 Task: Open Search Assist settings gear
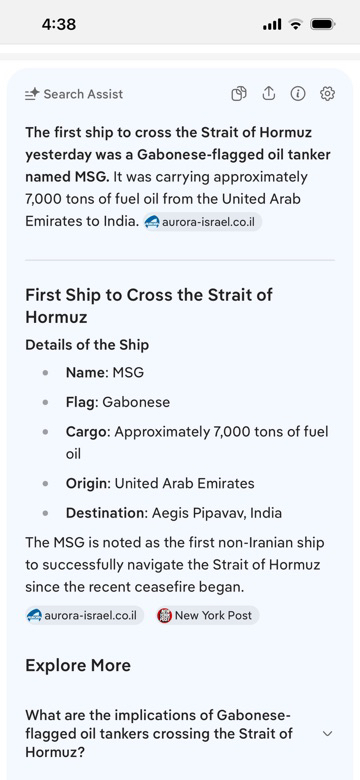tap(327, 94)
